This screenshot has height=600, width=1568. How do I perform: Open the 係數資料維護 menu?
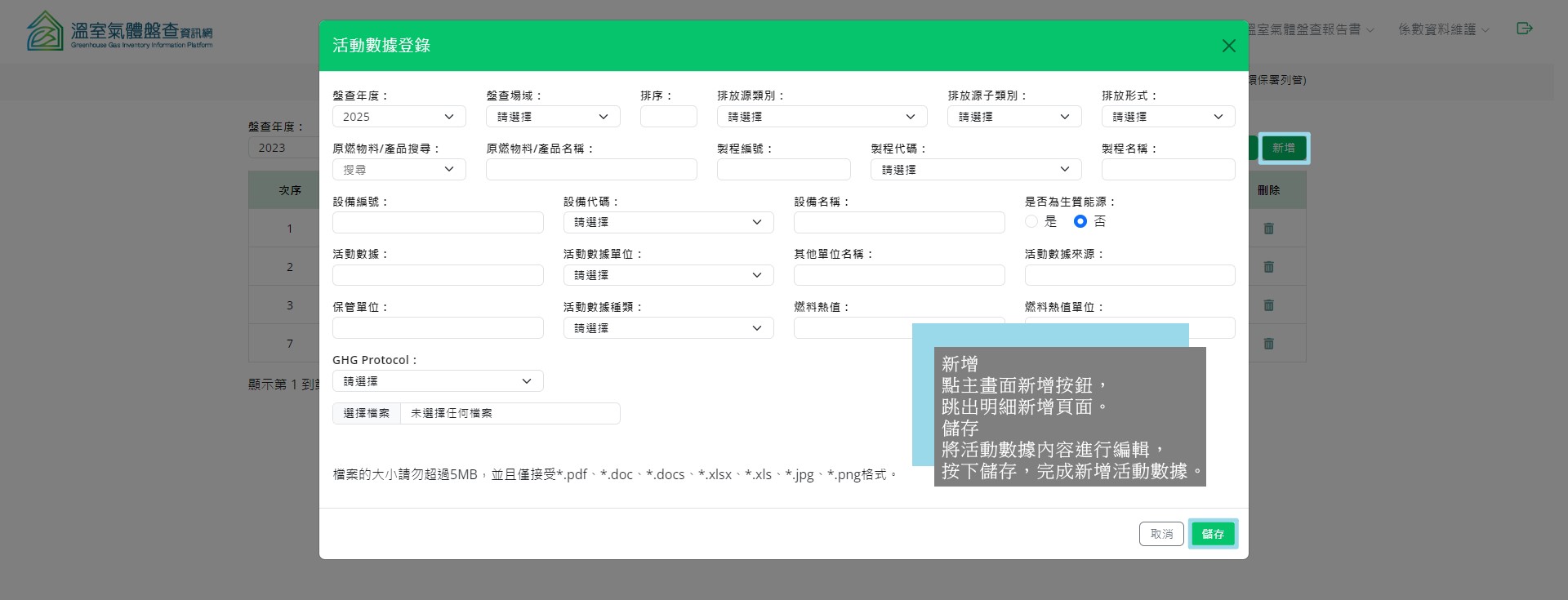click(x=1443, y=29)
